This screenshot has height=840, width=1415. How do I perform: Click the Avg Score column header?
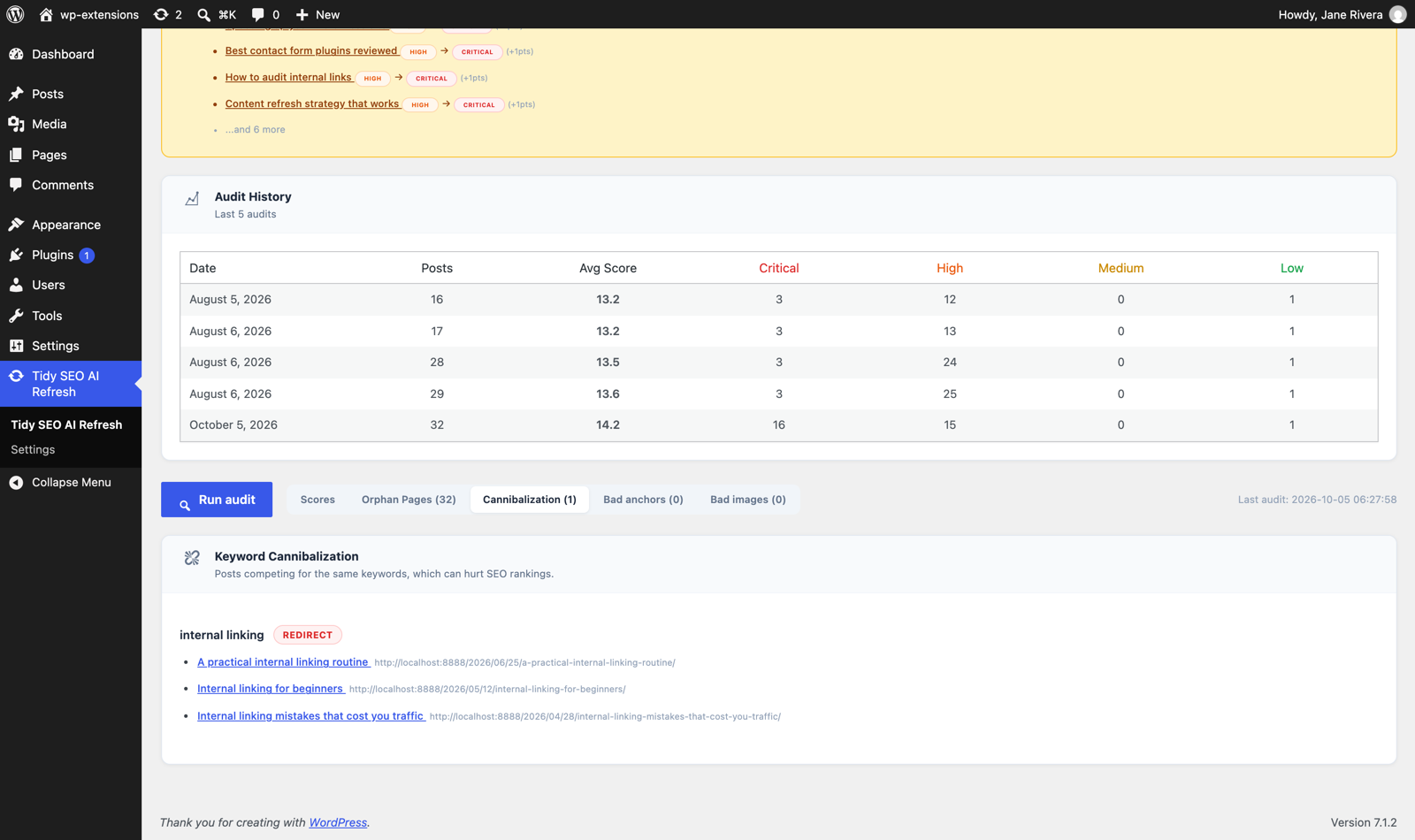(x=608, y=268)
